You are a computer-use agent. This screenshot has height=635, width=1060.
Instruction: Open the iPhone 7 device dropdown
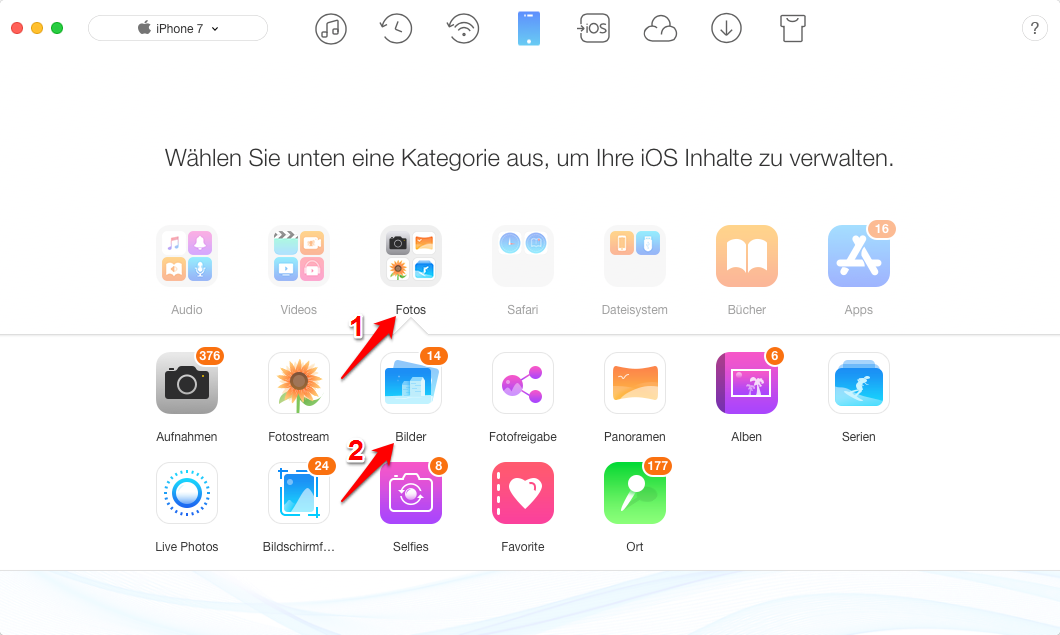pyautogui.click(x=178, y=28)
